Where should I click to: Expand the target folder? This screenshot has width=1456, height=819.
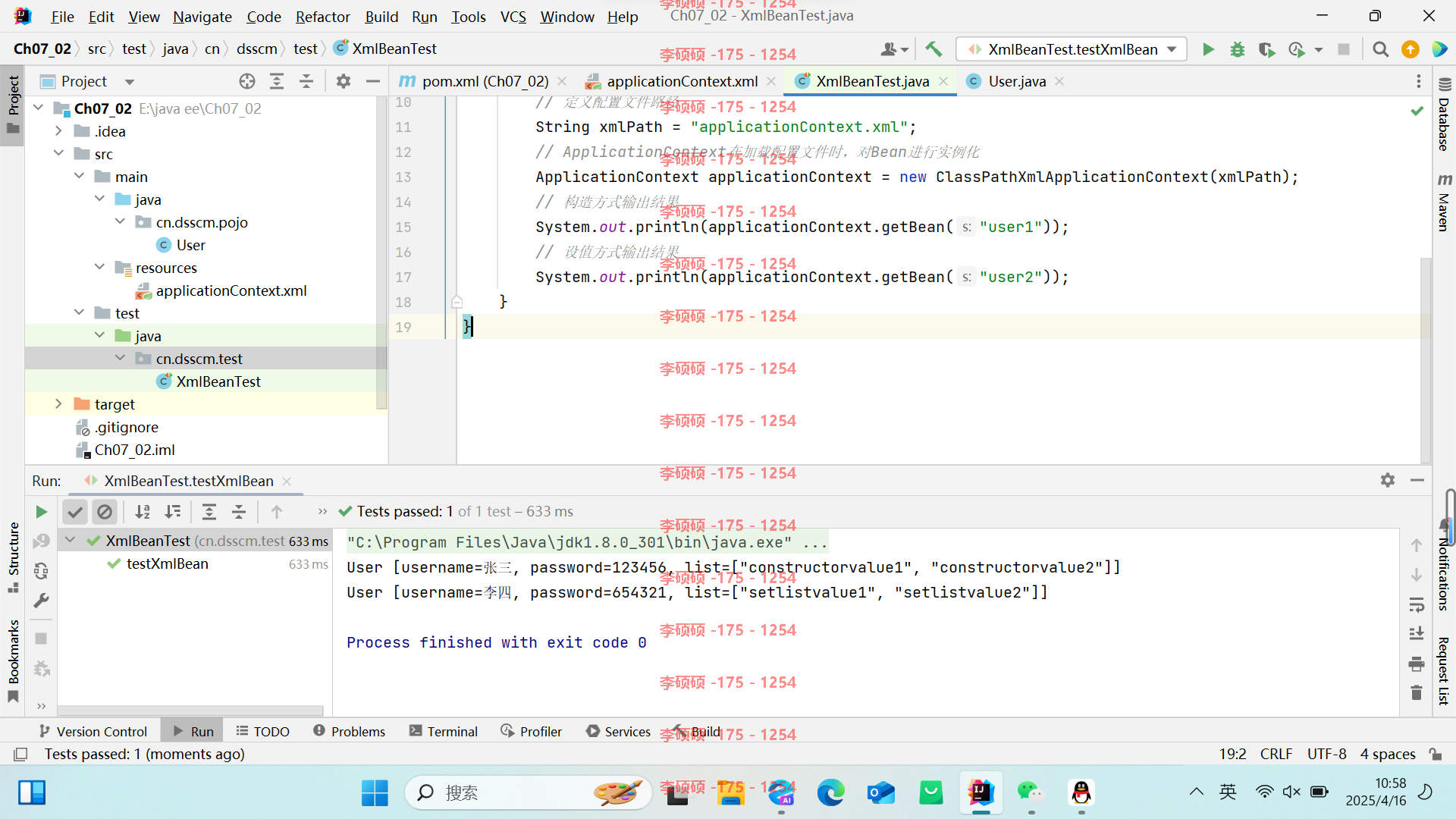click(x=59, y=403)
